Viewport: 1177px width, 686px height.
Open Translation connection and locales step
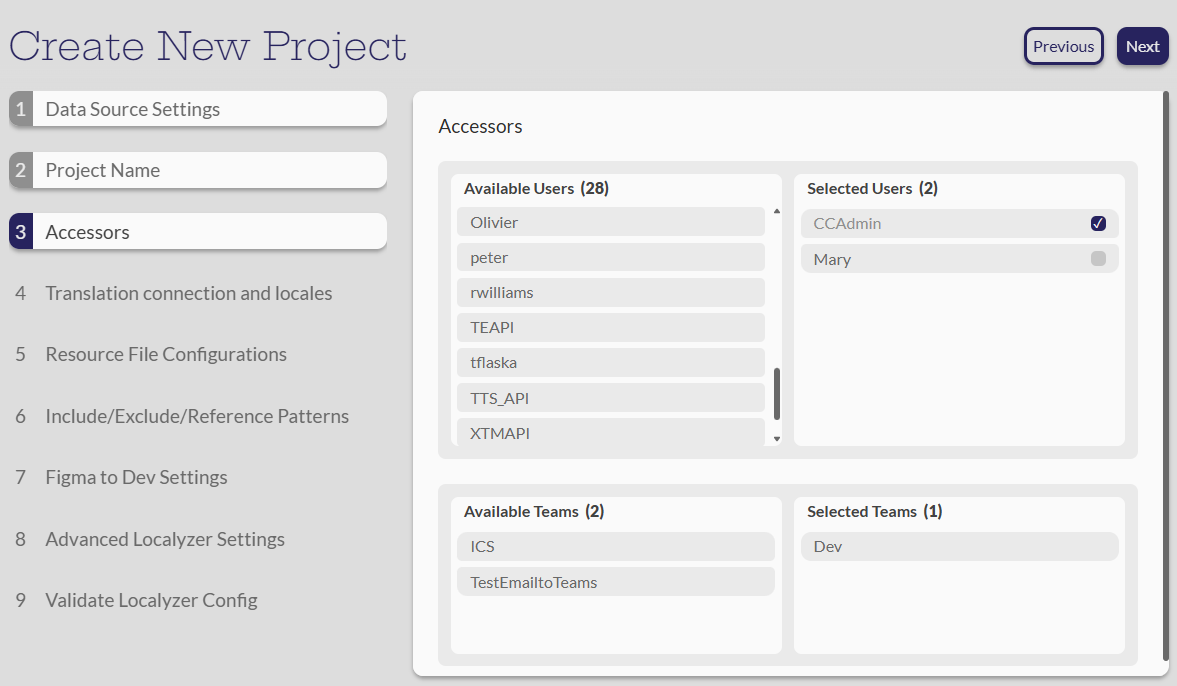[x=188, y=293]
